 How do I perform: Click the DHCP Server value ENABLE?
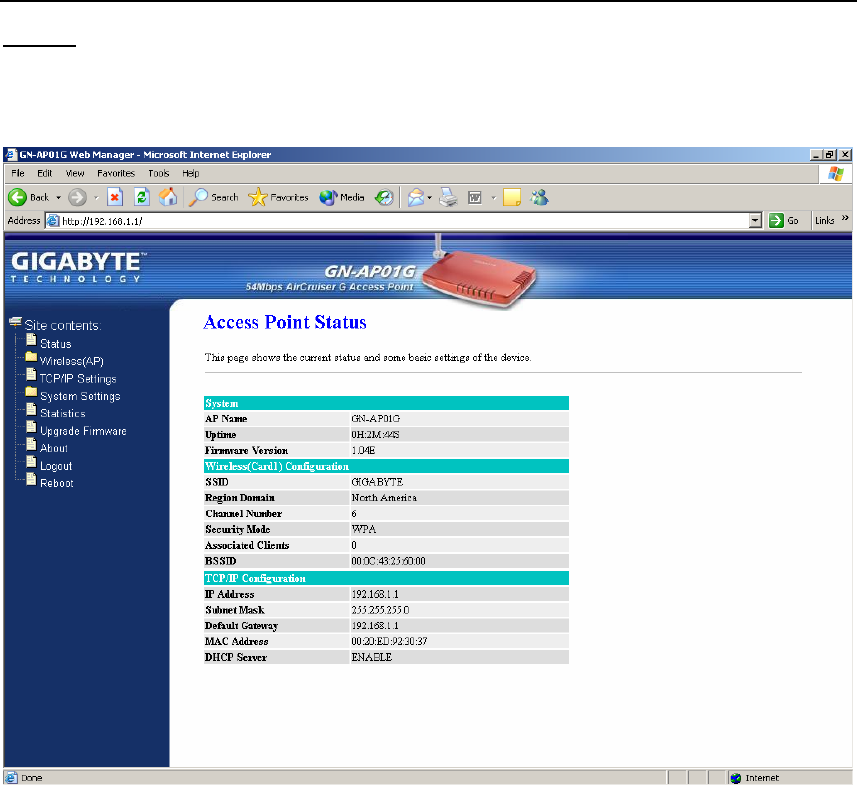[x=372, y=657]
